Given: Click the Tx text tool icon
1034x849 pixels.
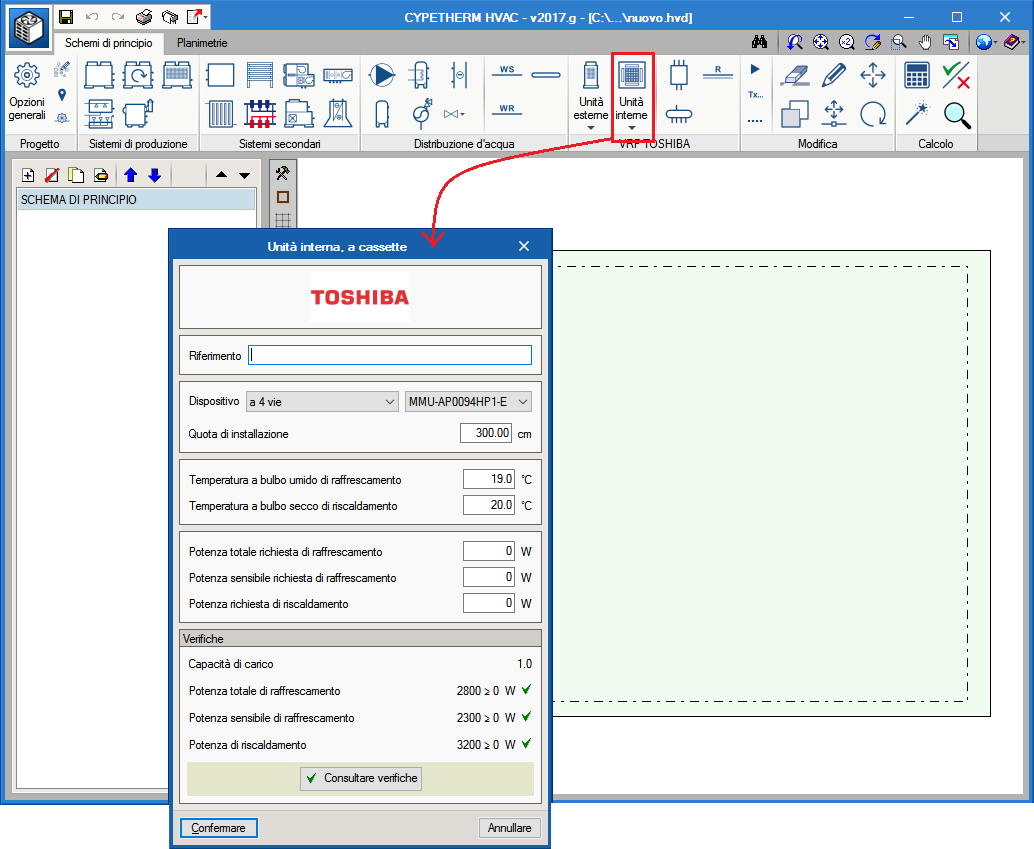Looking at the screenshot, I should click(755, 95).
